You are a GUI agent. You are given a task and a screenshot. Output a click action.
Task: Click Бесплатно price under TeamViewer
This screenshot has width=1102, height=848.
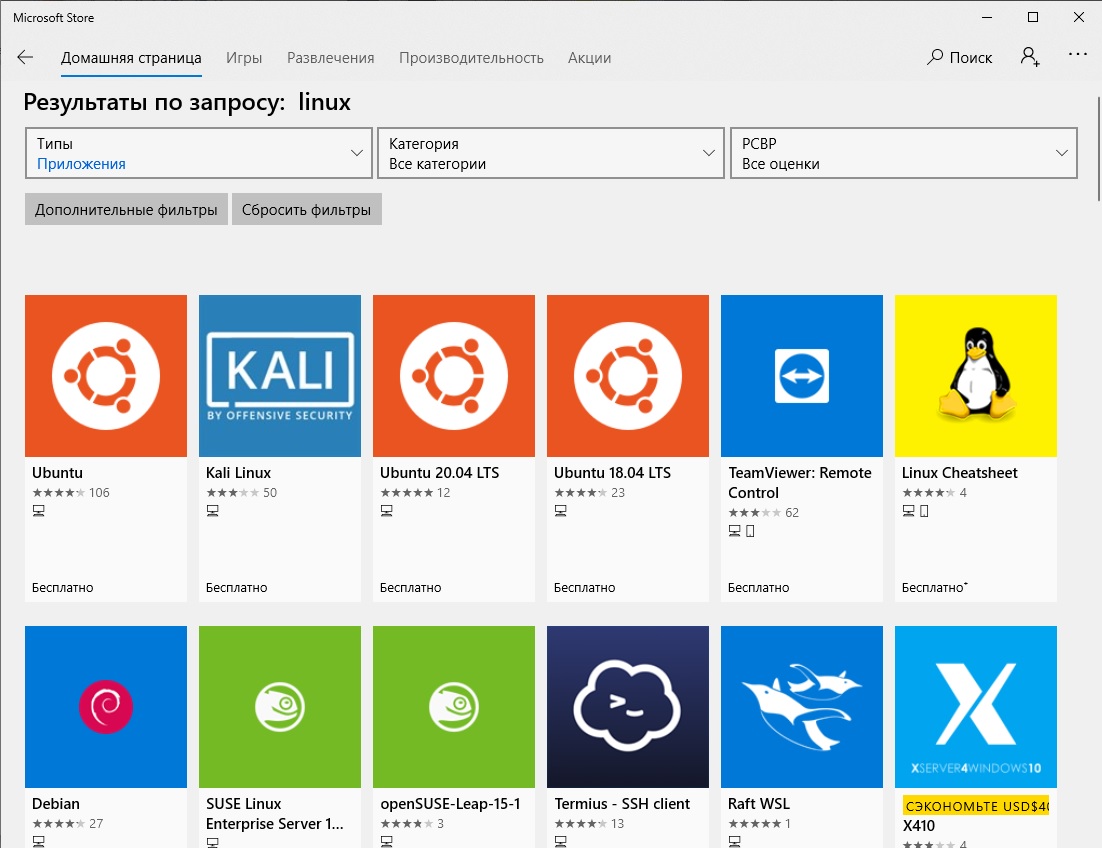point(758,587)
